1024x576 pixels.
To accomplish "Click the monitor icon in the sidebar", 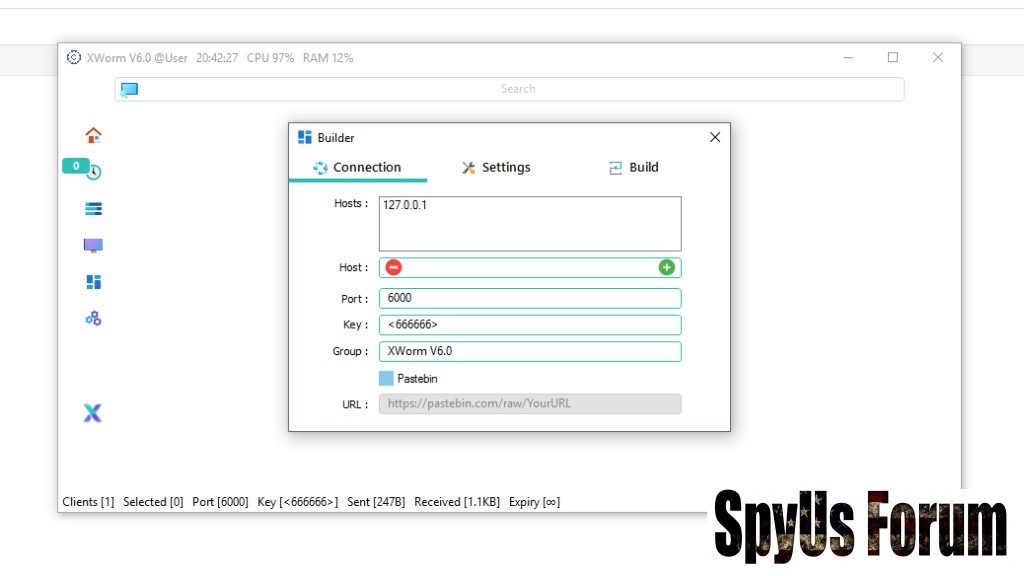I will (x=93, y=245).
